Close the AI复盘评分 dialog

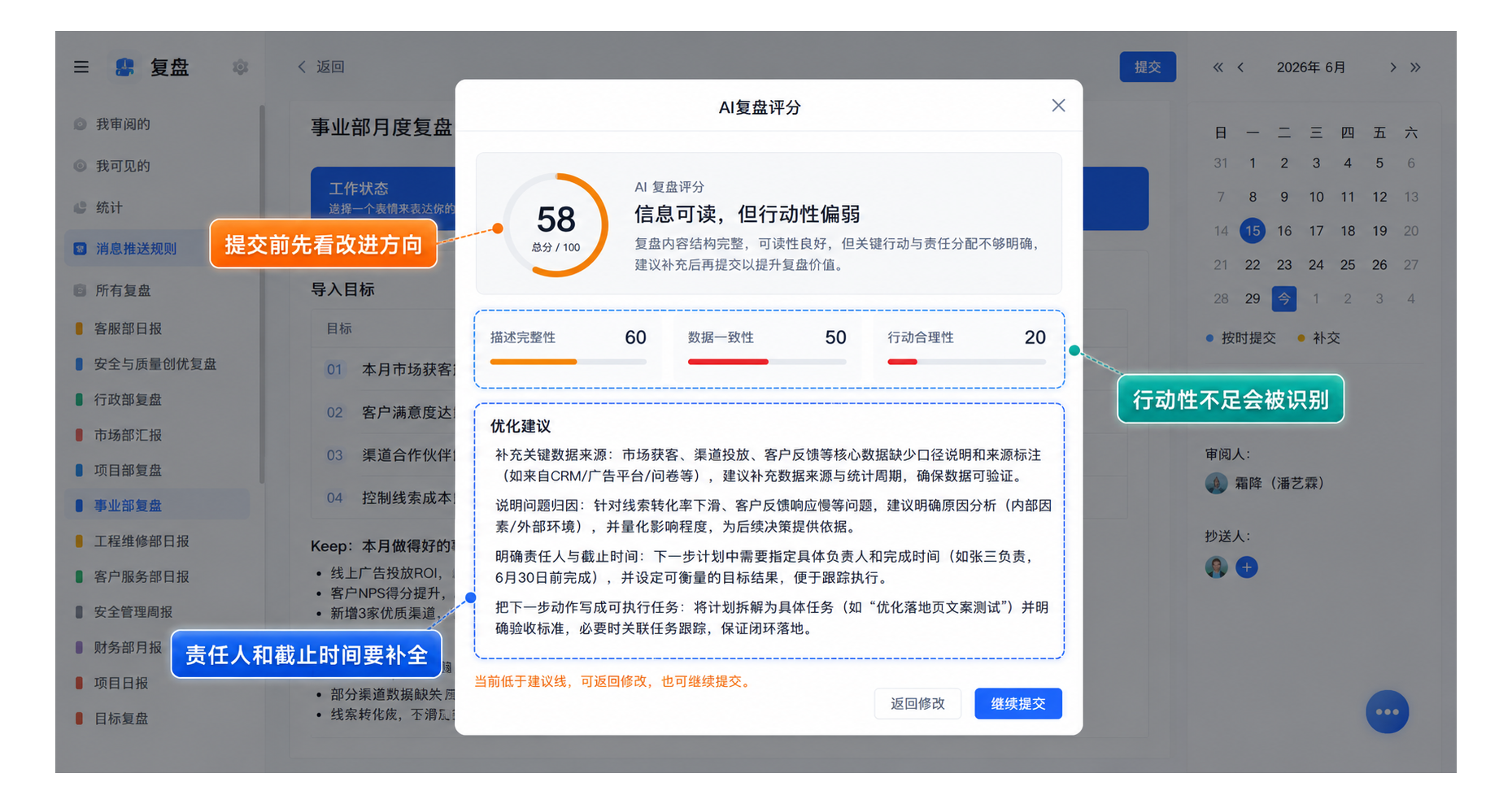click(x=1058, y=106)
